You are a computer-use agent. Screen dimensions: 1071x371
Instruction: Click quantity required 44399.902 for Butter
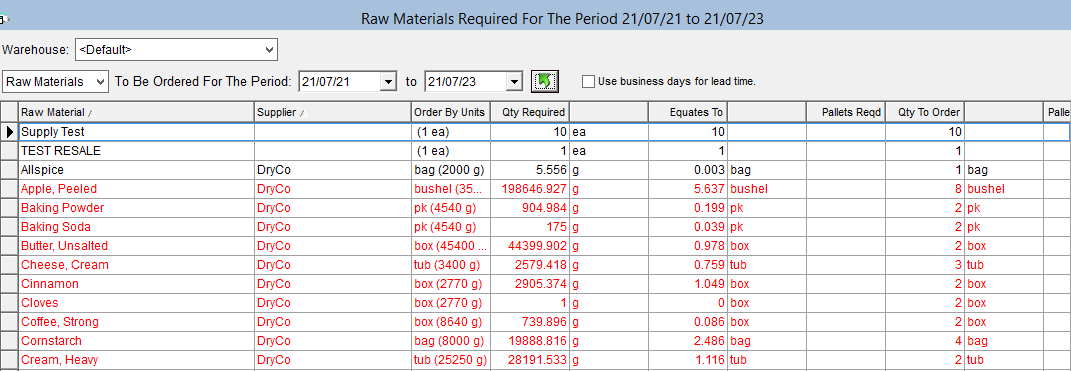529,246
